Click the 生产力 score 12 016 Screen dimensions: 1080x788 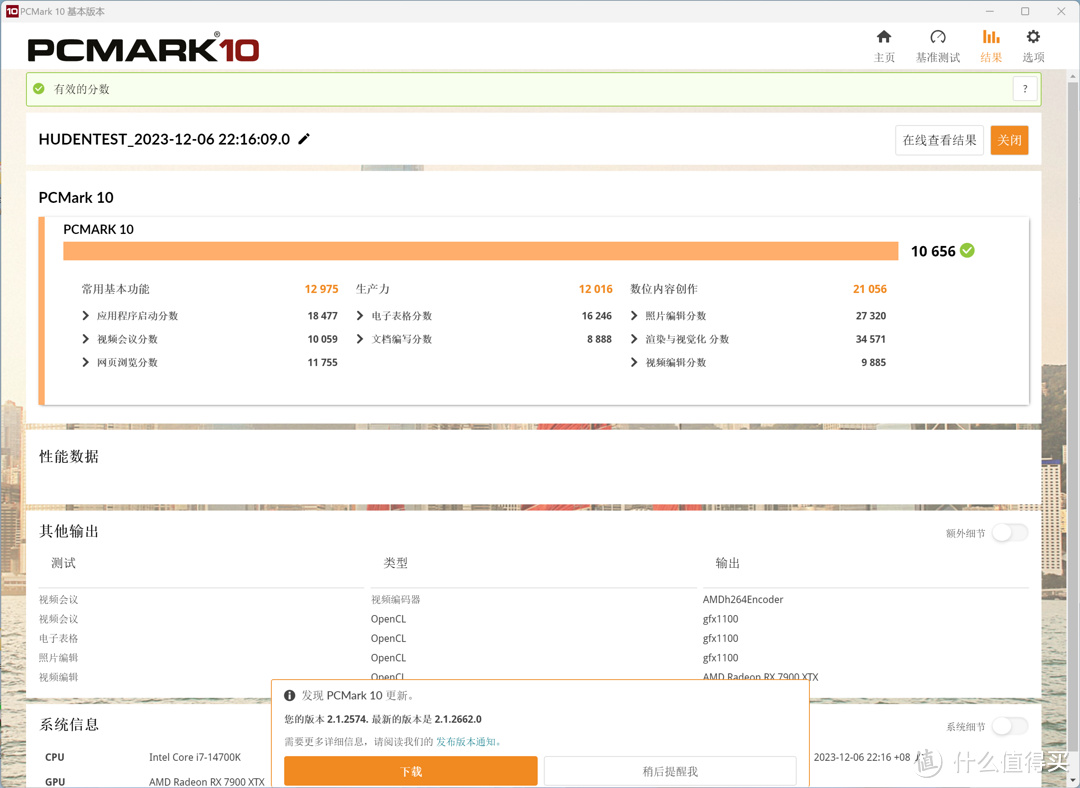(596, 289)
